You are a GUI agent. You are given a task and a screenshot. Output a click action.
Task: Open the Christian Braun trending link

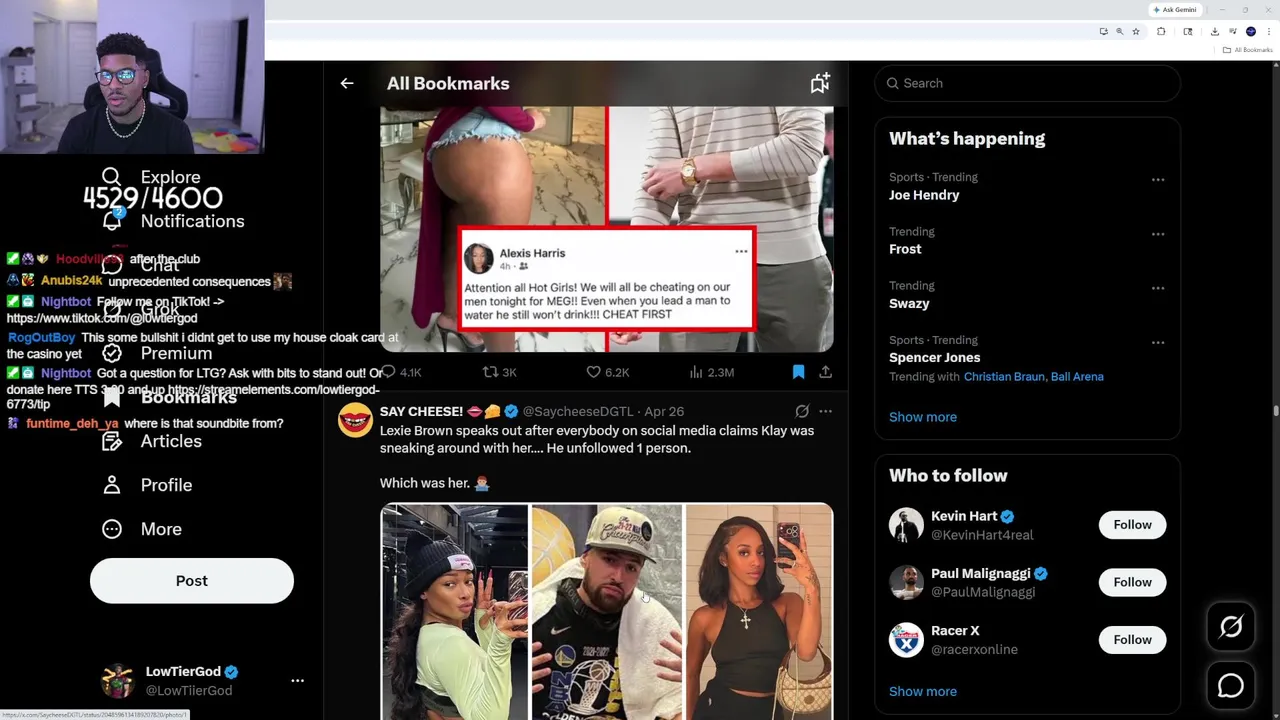[x=1004, y=377]
